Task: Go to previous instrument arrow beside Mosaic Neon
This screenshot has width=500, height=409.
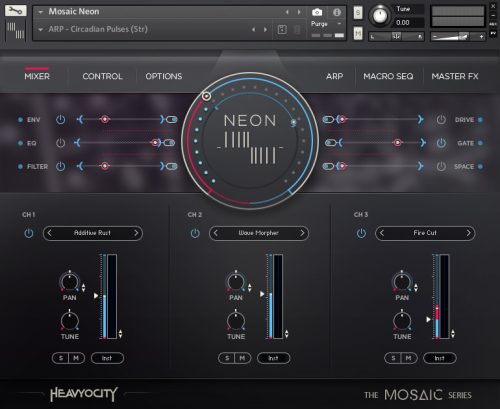Action: [x=287, y=12]
